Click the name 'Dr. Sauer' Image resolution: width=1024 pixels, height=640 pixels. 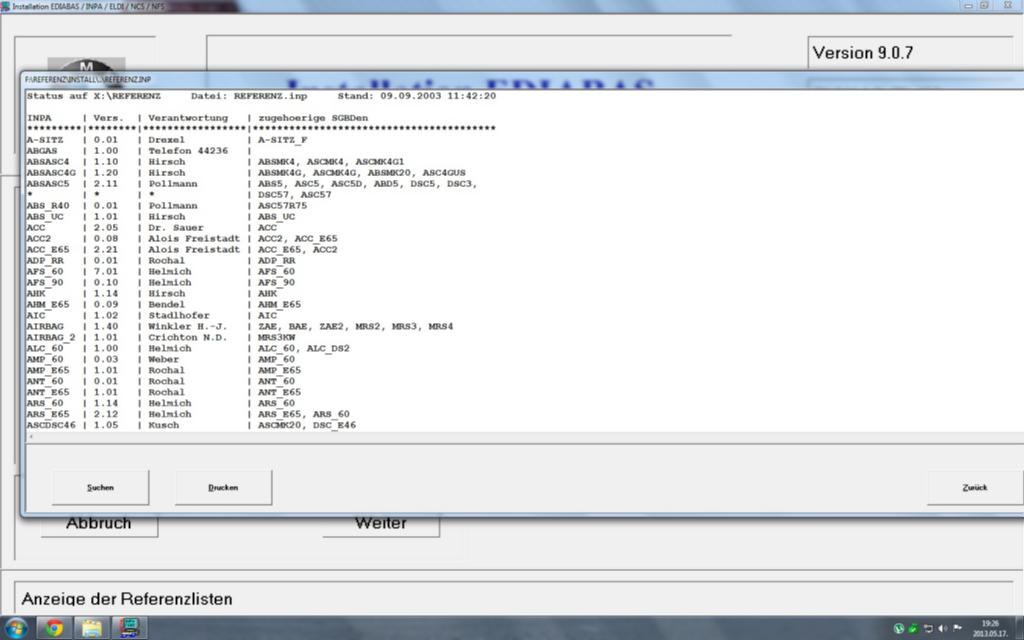[176, 227]
